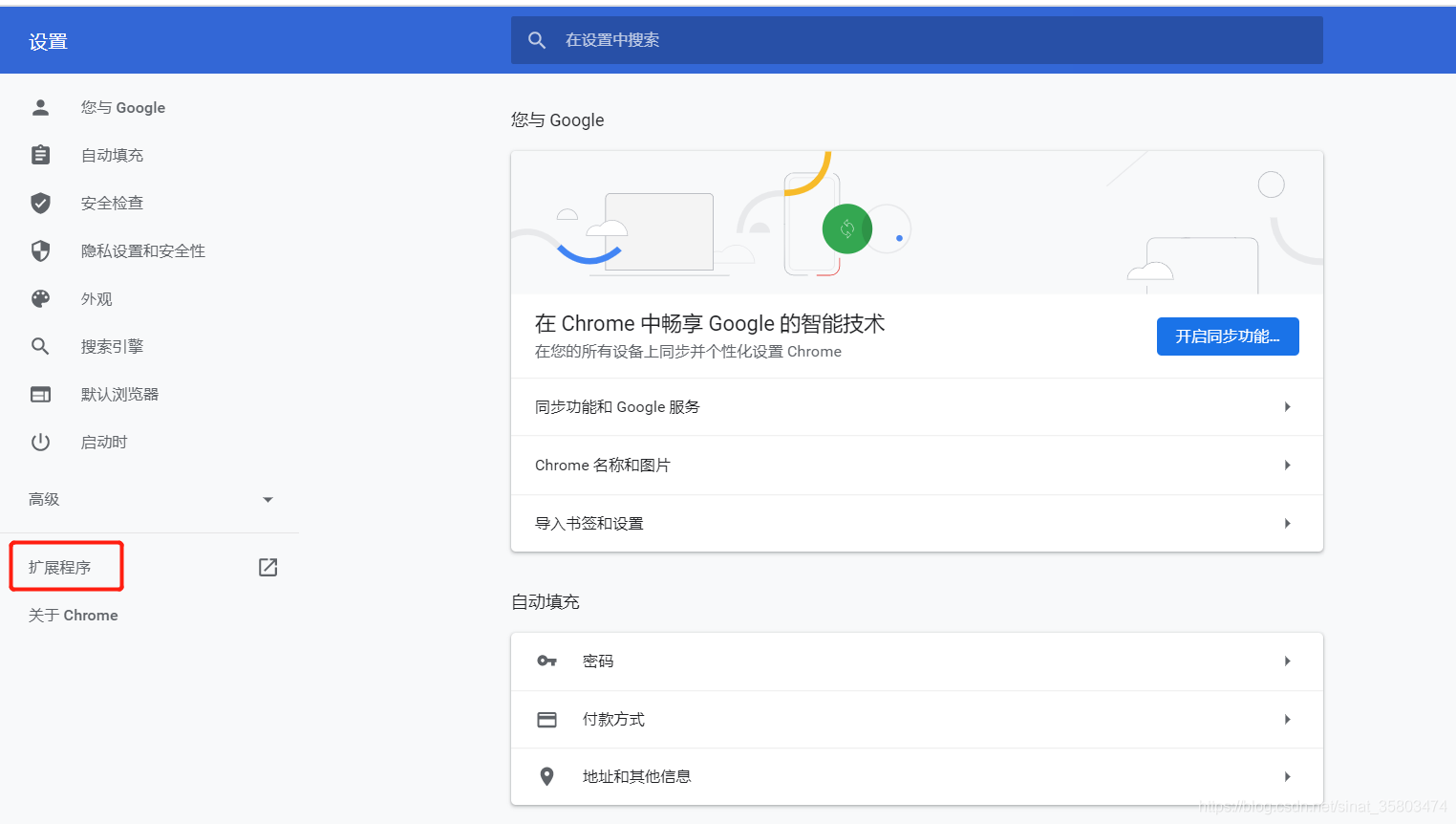Image resolution: width=1456 pixels, height=824 pixels.
Task: Click the green sync circle in the illustration
Action: click(x=847, y=228)
